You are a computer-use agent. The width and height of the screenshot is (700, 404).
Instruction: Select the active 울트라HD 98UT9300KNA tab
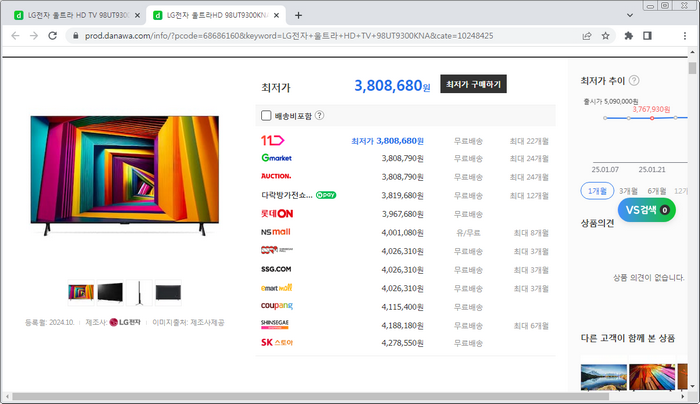217,16
